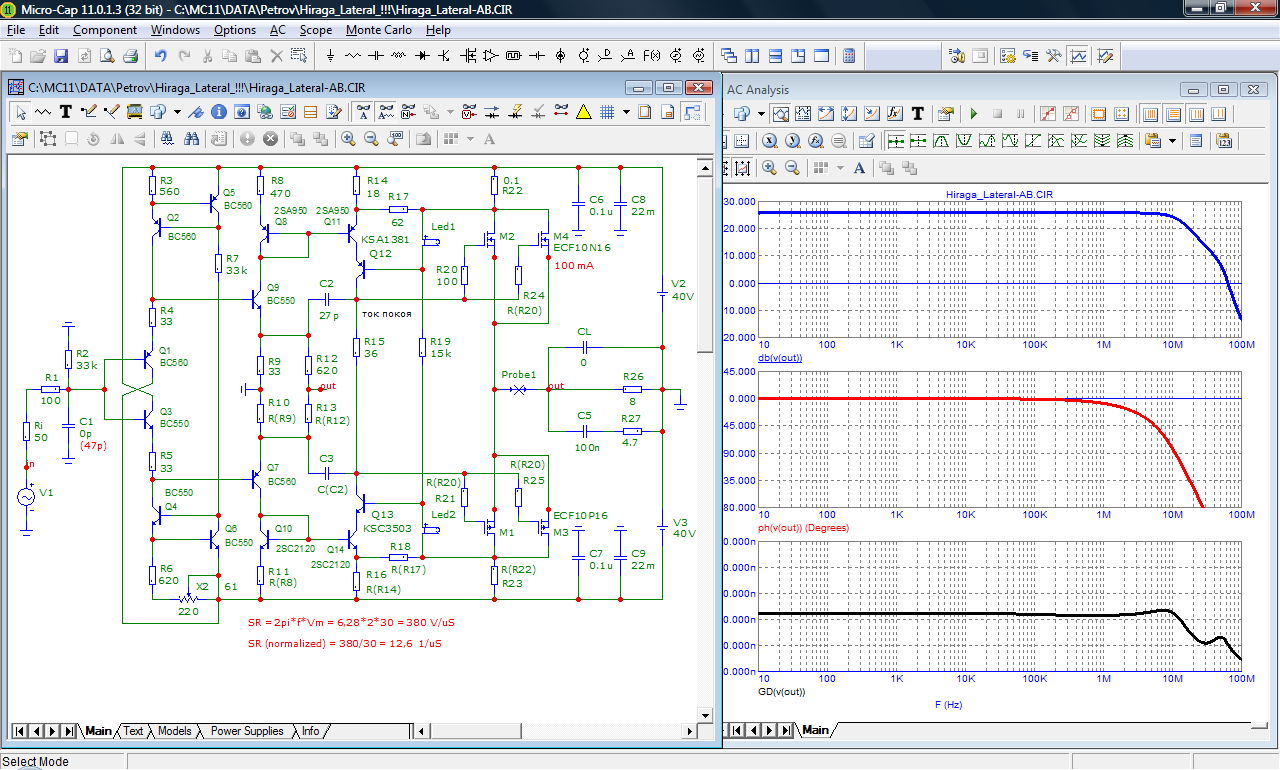Toggle the analysis plot button in top toolbar
The width and height of the screenshot is (1280, 770).
[x=1079, y=56]
